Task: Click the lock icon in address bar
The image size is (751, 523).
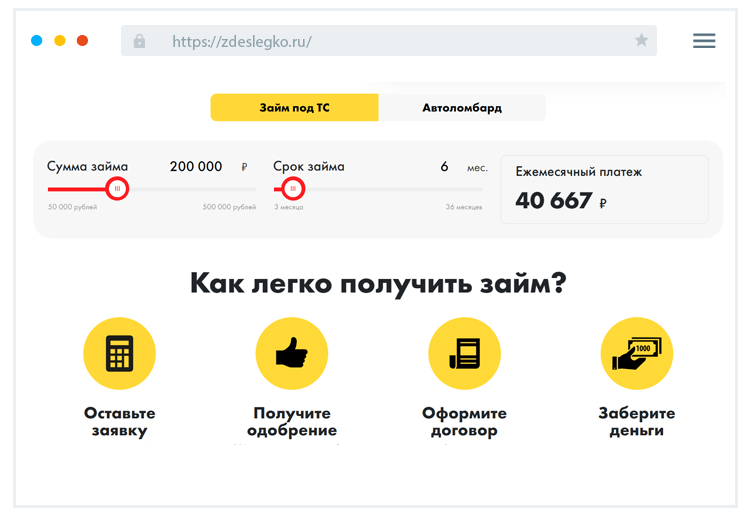Action: point(139,41)
